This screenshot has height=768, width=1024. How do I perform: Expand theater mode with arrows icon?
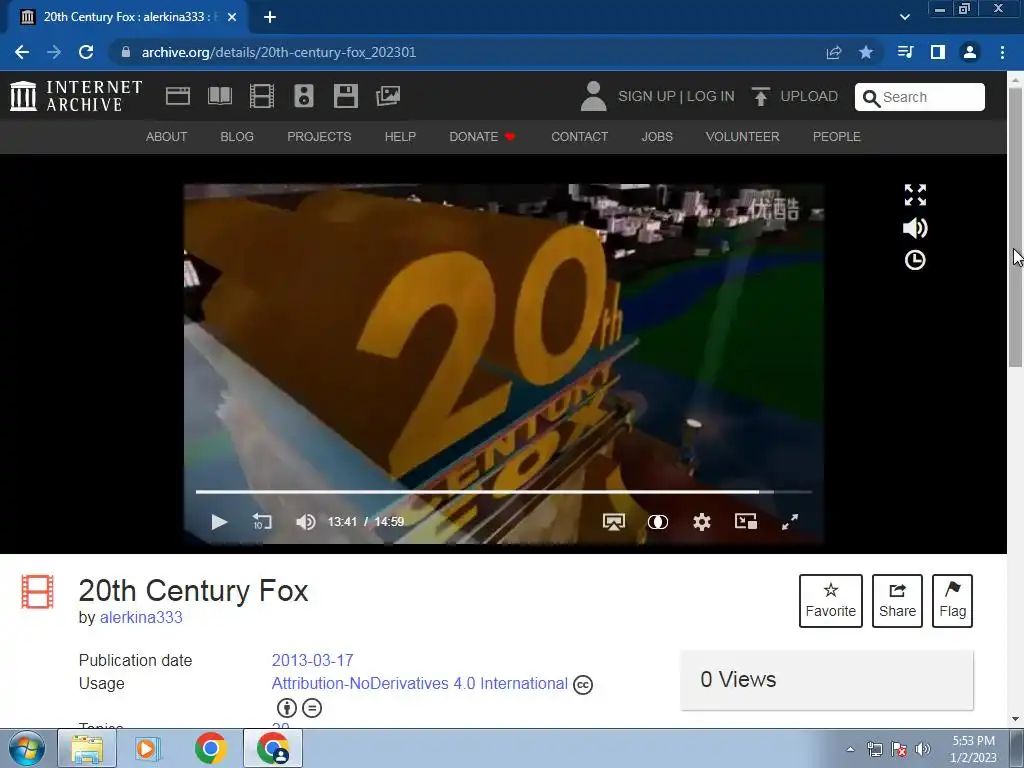pyautogui.click(x=915, y=195)
